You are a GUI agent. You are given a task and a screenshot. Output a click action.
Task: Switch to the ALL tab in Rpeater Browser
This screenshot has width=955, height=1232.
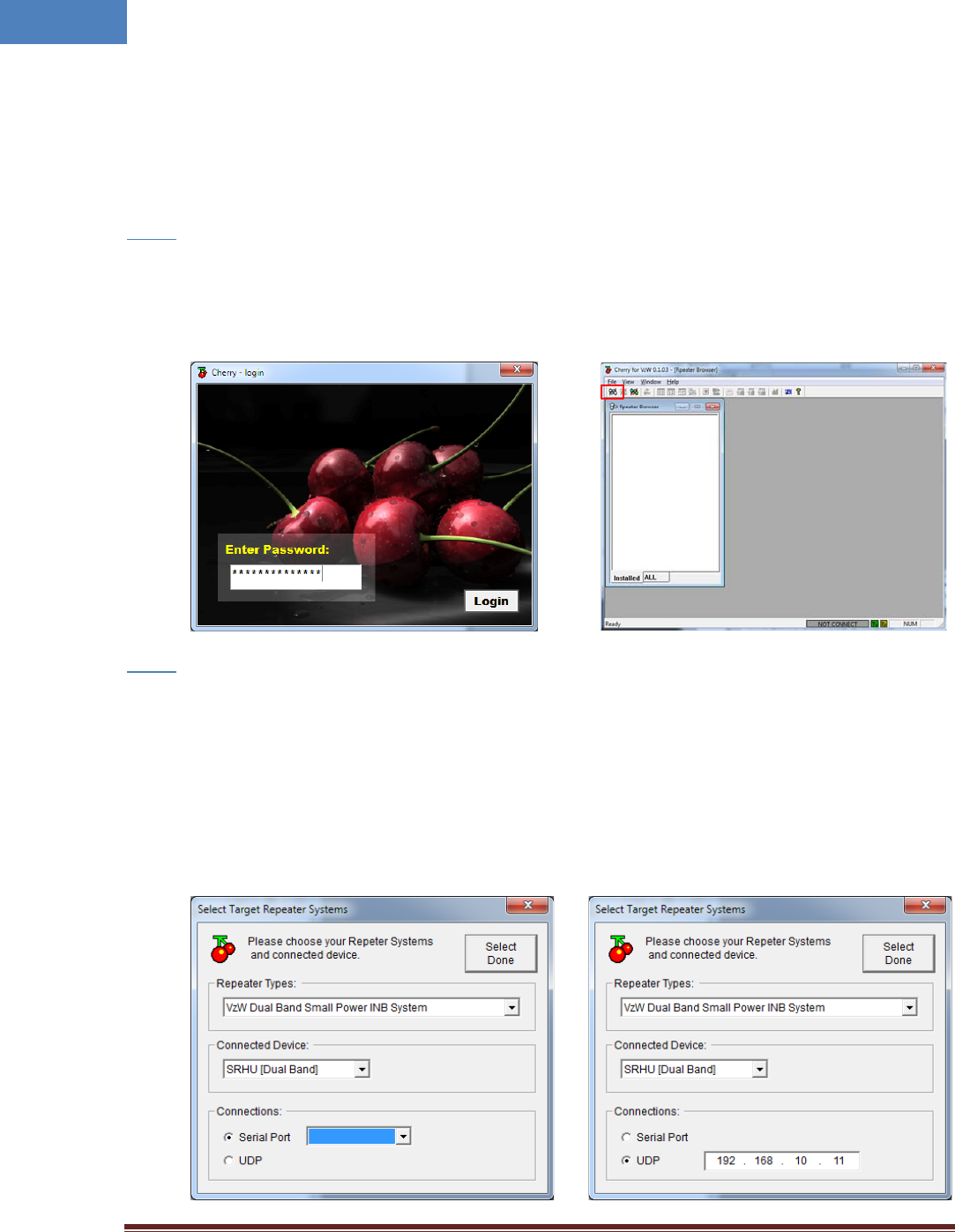[656, 577]
